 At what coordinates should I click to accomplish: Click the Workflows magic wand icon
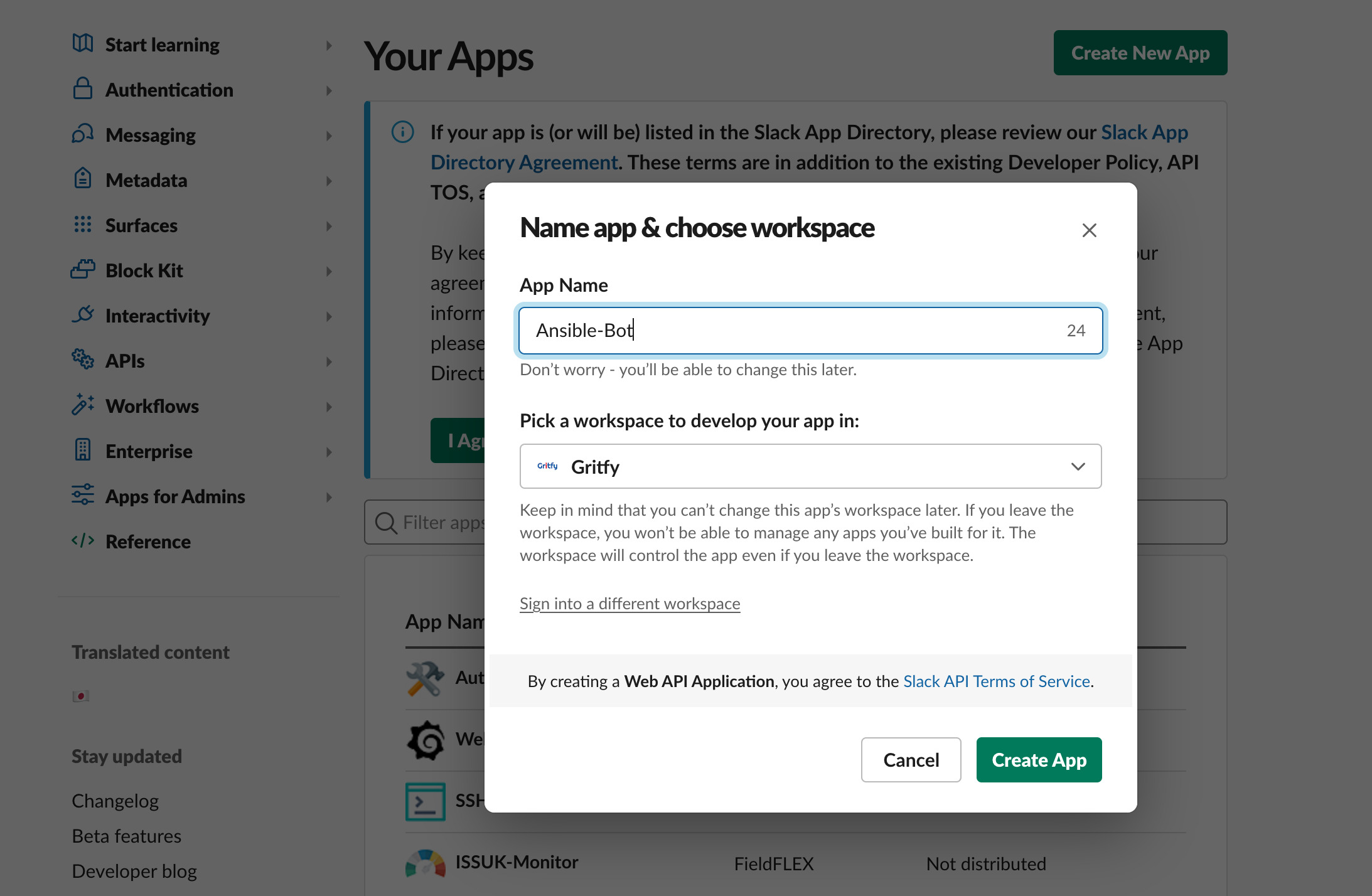[x=83, y=405]
